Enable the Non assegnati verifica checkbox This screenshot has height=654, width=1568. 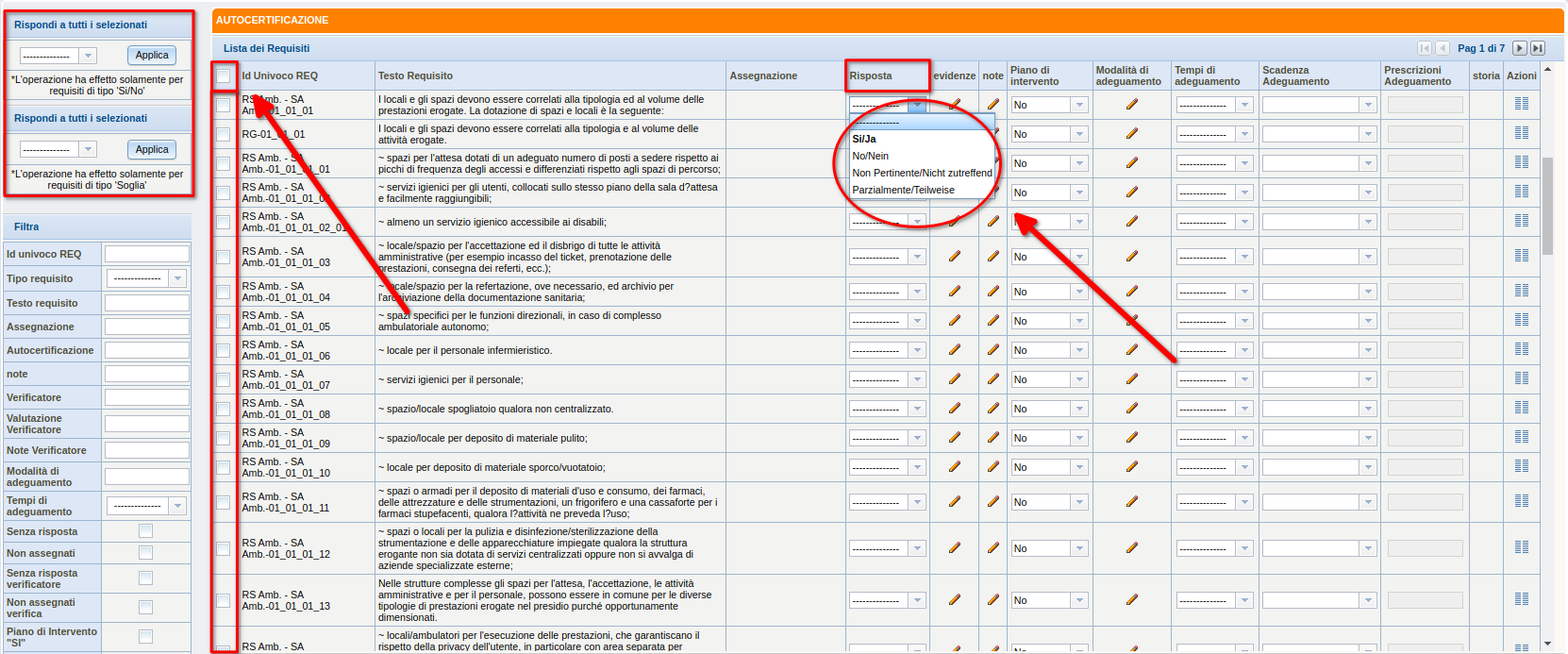pos(145,608)
